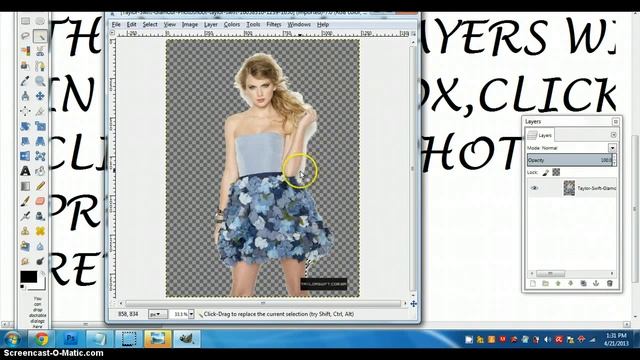Viewport: 640px width, 360px height.
Task: Open the Windows menu
Action: tap(299, 24)
